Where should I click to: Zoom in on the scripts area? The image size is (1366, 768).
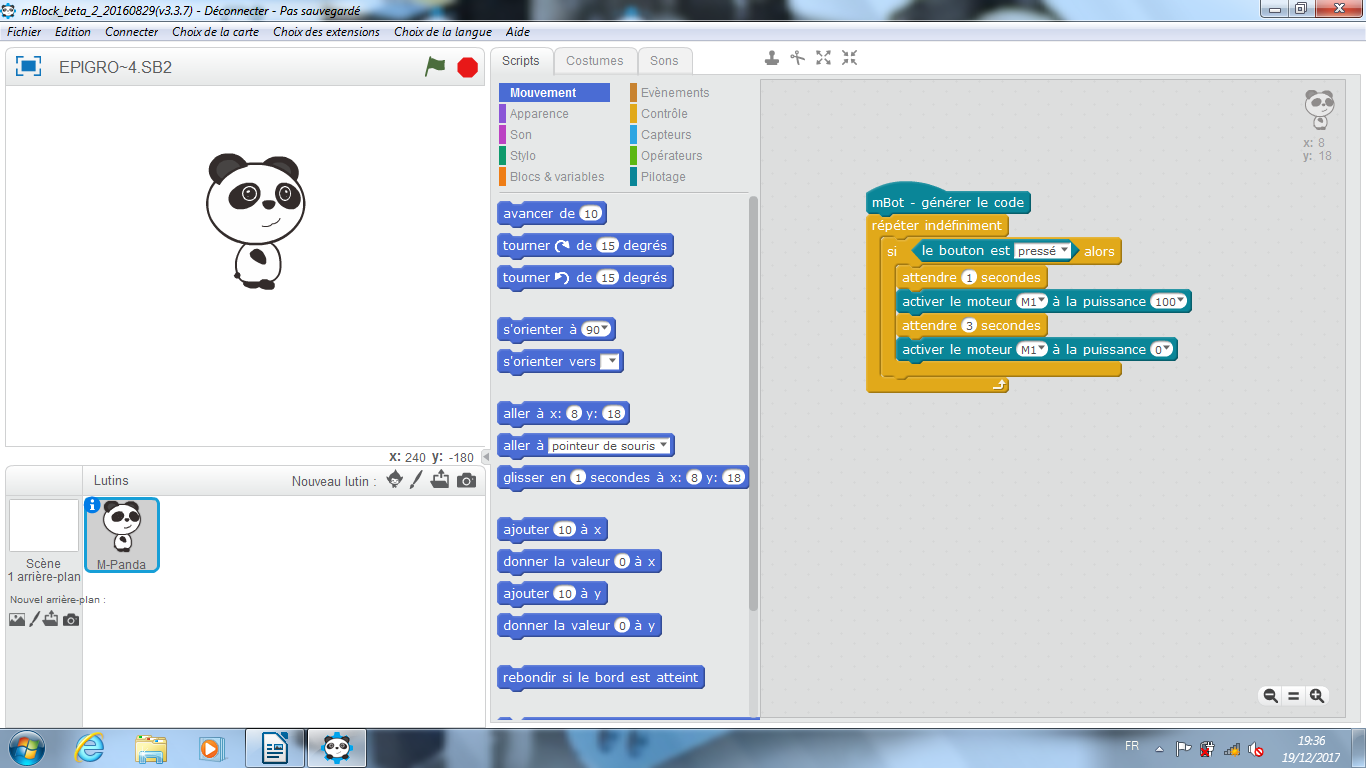[1318, 695]
